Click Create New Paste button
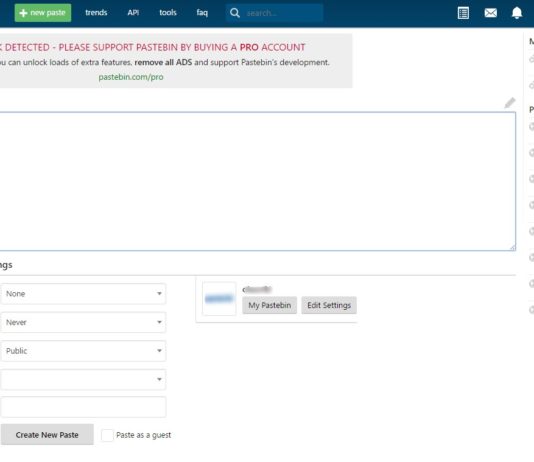This screenshot has width=534, height=462. coord(47,435)
